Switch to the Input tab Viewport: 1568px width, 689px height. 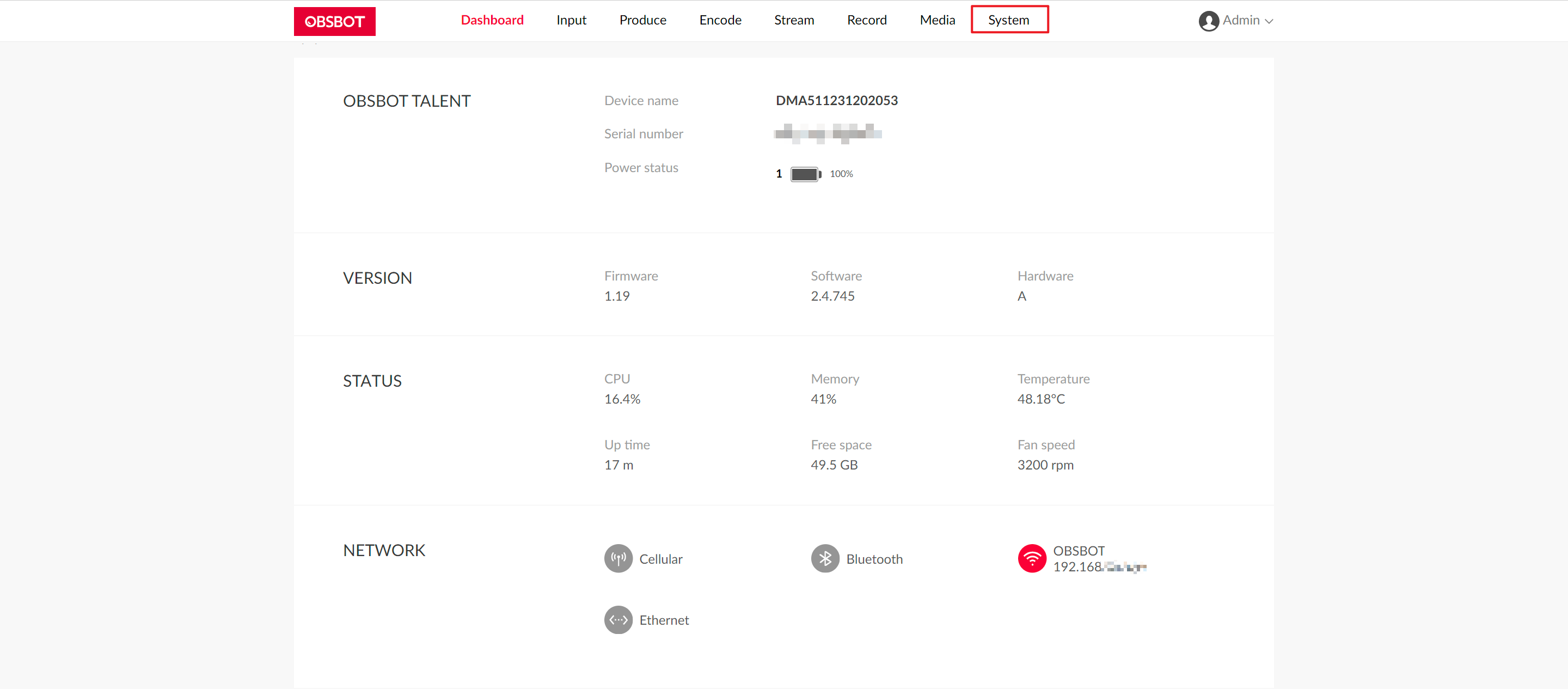[571, 20]
